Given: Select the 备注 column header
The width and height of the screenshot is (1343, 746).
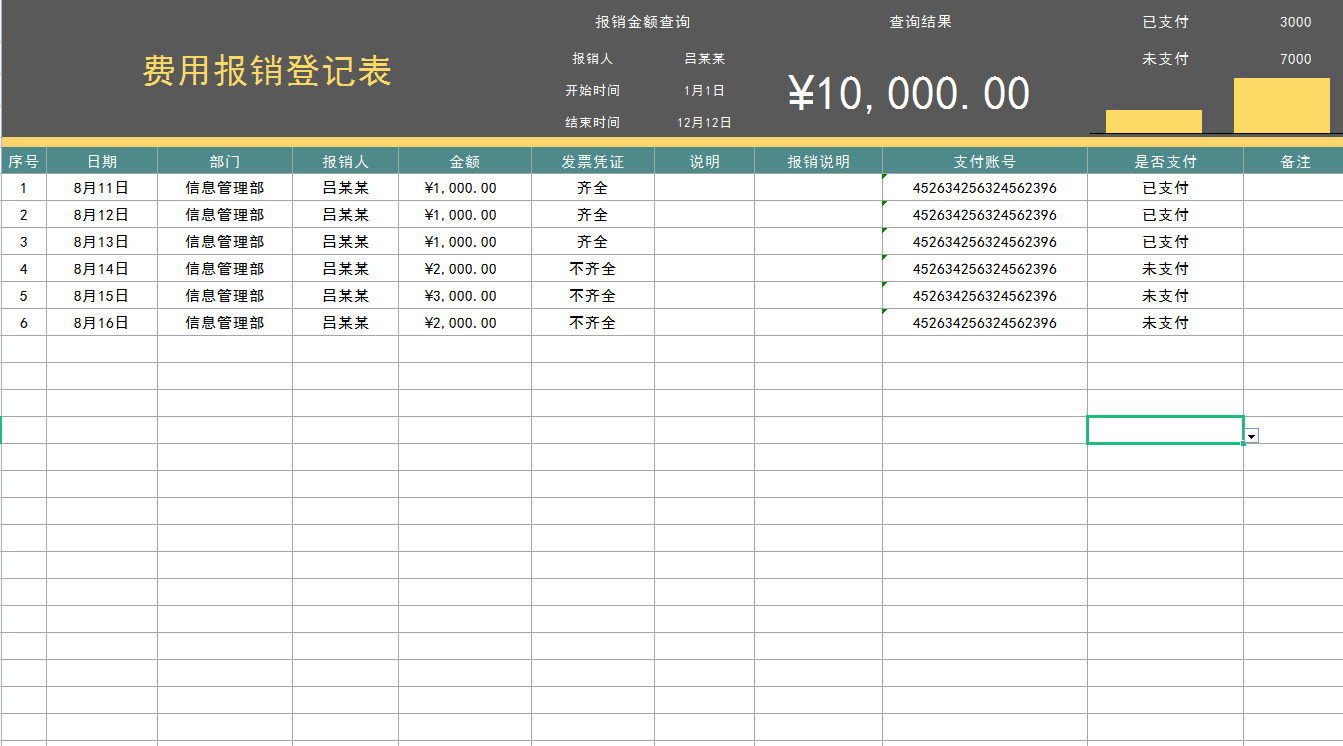Looking at the screenshot, I should click(1293, 159).
